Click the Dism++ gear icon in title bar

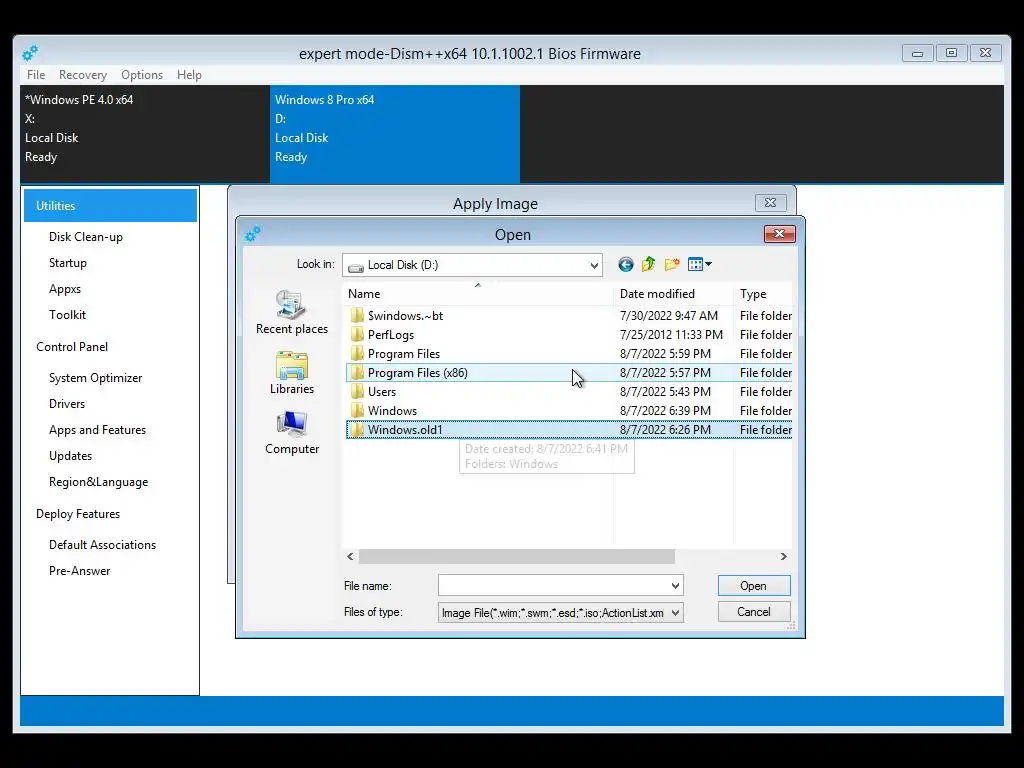(30, 53)
